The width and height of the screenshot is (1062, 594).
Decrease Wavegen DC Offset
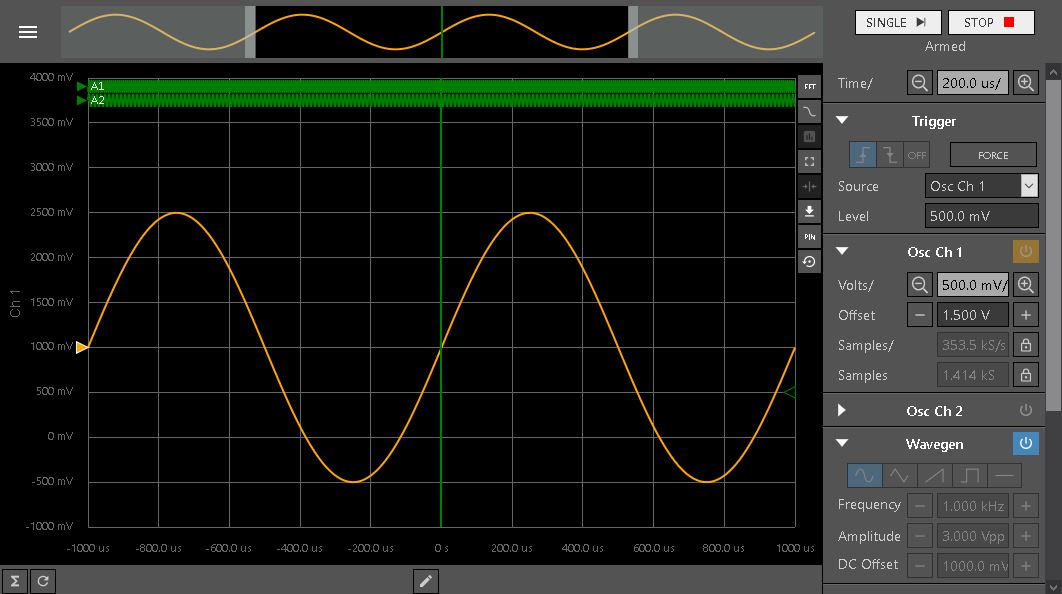pos(920,566)
